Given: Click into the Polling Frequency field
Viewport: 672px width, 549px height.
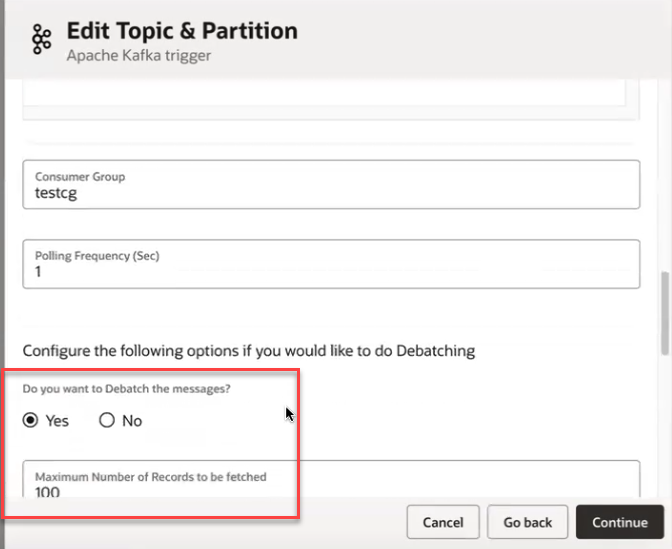Looking at the screenshot, I should pyautogui.click(x=331, y=271).
